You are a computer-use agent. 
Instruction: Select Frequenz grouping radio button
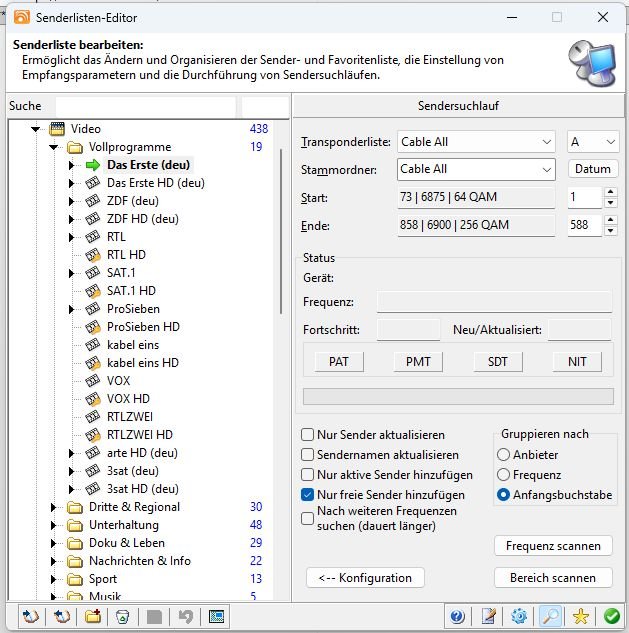click(x=503, y=474)
